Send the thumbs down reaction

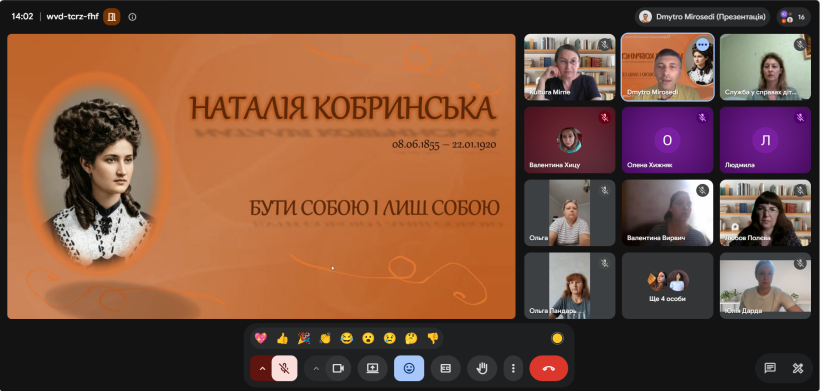pyautogui.click(x=432, y=338)
